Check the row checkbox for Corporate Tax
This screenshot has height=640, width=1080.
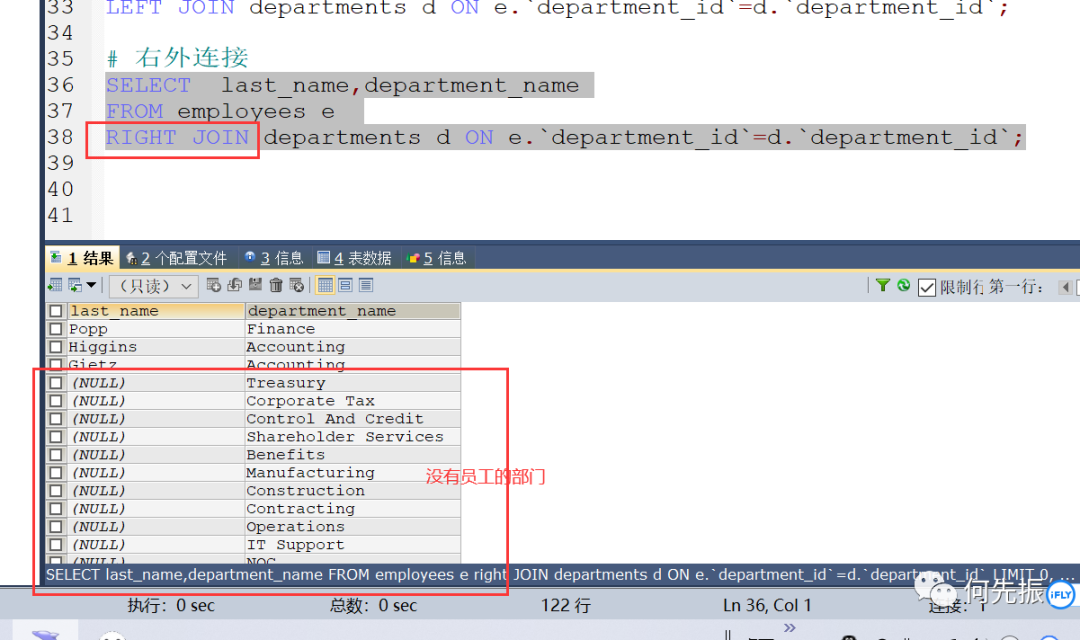point(56,401)
